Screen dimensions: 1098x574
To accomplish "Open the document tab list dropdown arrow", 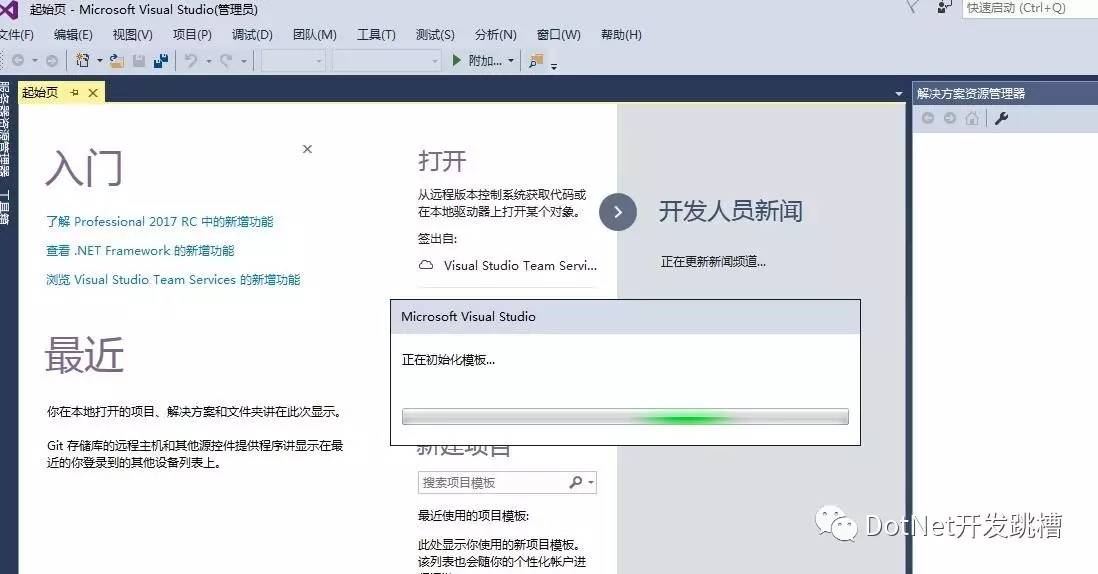I will pyautogui.click(x=898, y=94).
